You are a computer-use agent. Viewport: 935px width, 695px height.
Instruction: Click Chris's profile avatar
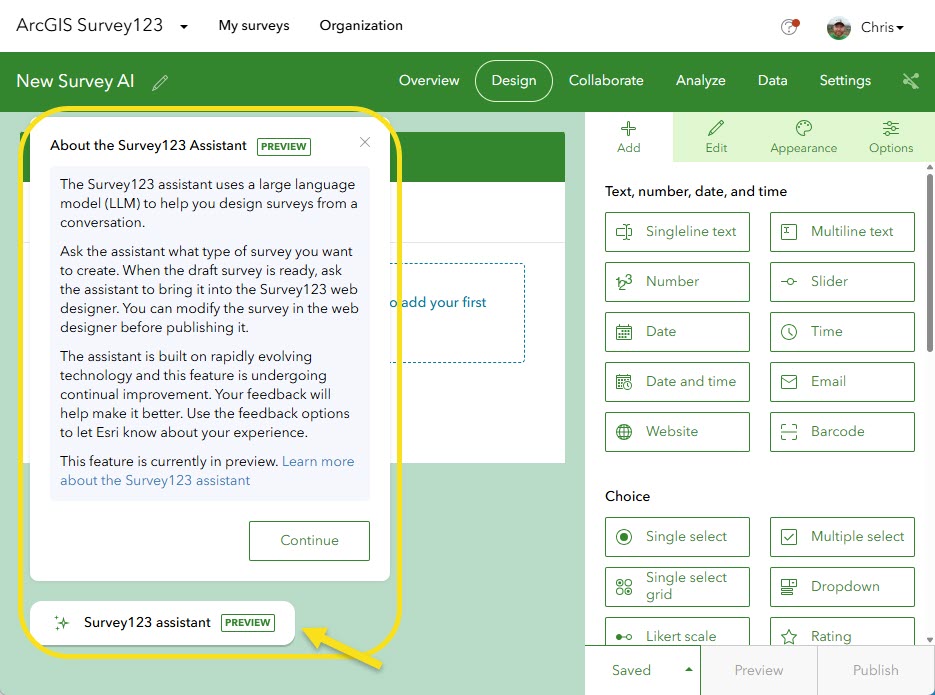(x=838, y=27)
